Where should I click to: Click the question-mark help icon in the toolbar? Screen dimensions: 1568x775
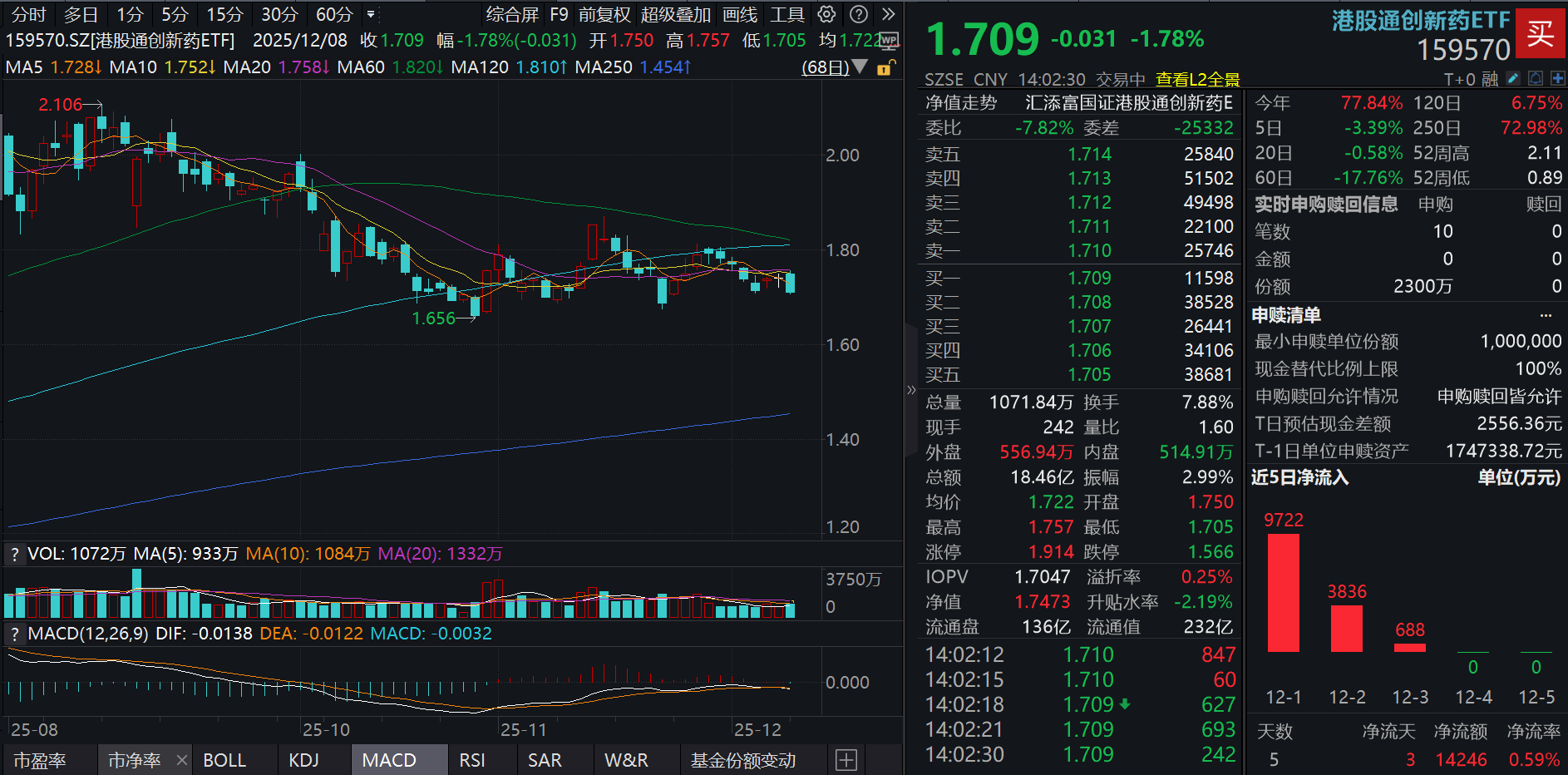[858, 13]
